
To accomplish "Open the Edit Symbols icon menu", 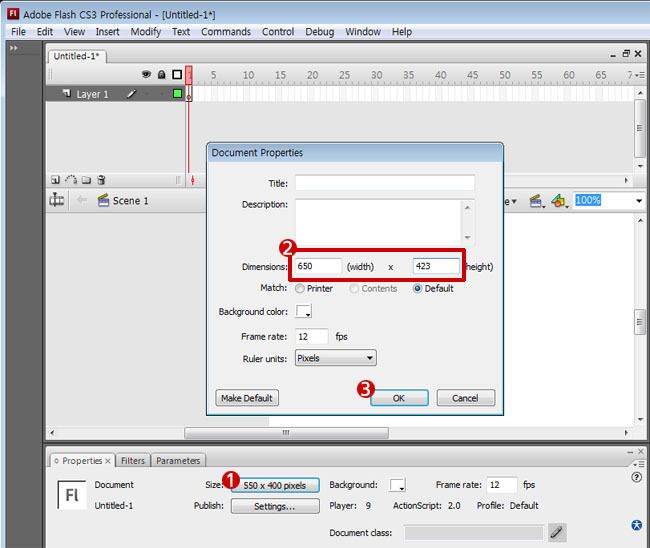I will (560, 201).
